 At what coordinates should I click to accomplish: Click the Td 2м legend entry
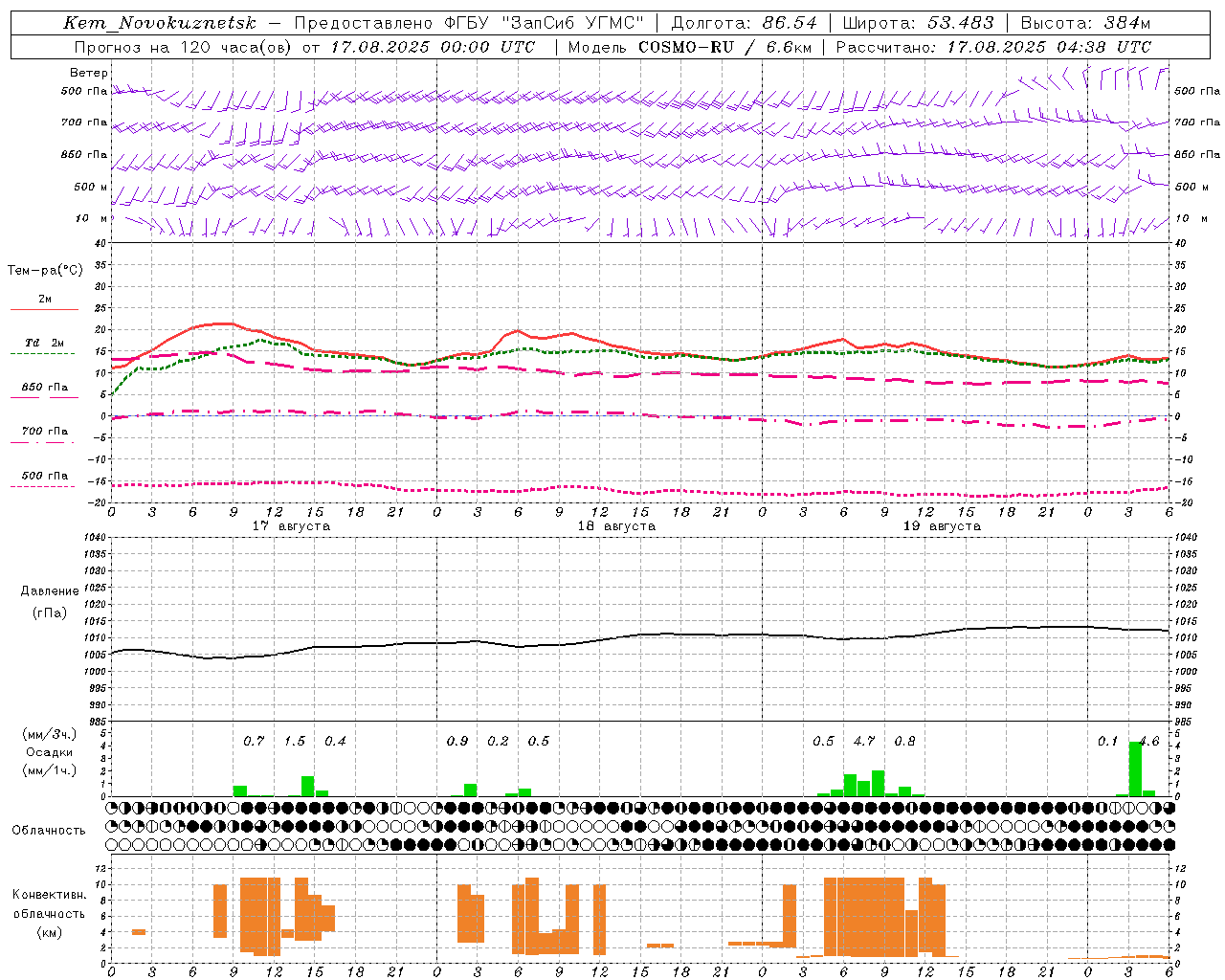tap(45, 343)
